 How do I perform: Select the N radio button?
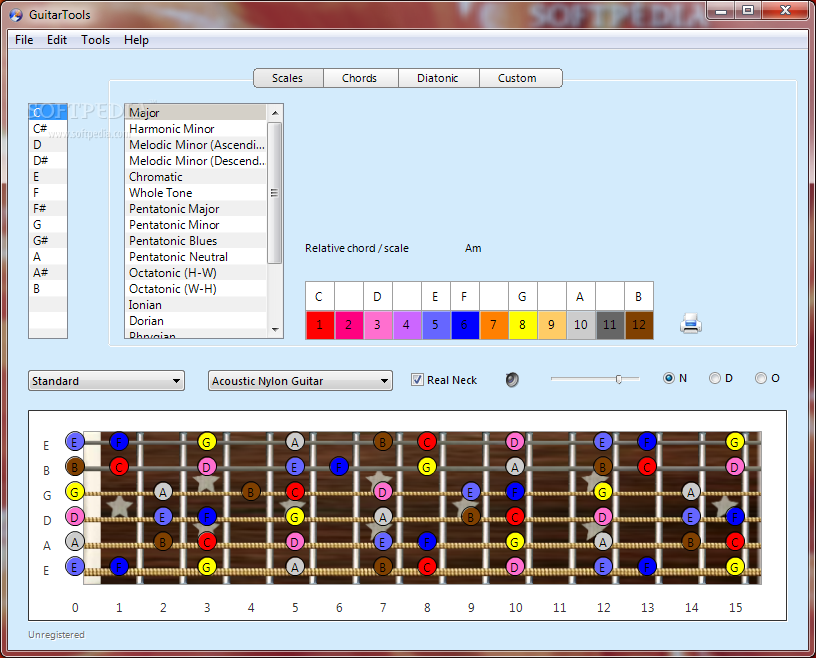tap(669, 378)
